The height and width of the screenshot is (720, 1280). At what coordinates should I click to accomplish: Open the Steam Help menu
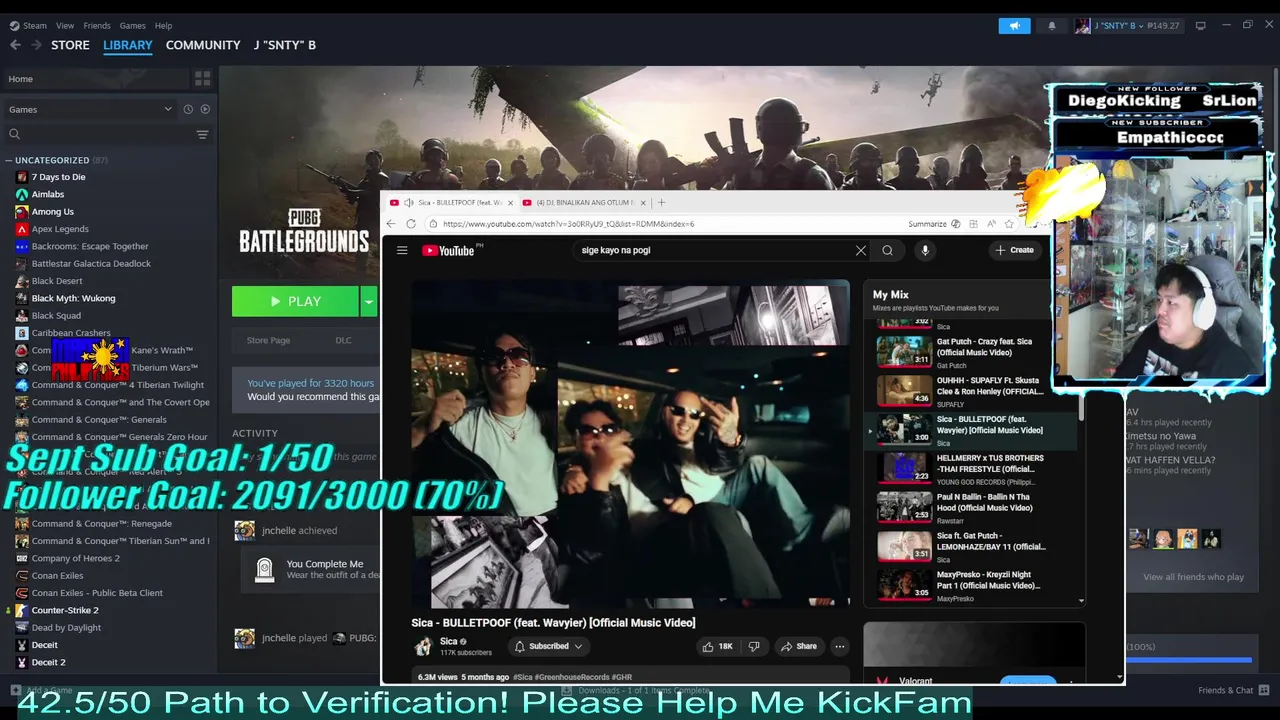click(x=163, y=25)
